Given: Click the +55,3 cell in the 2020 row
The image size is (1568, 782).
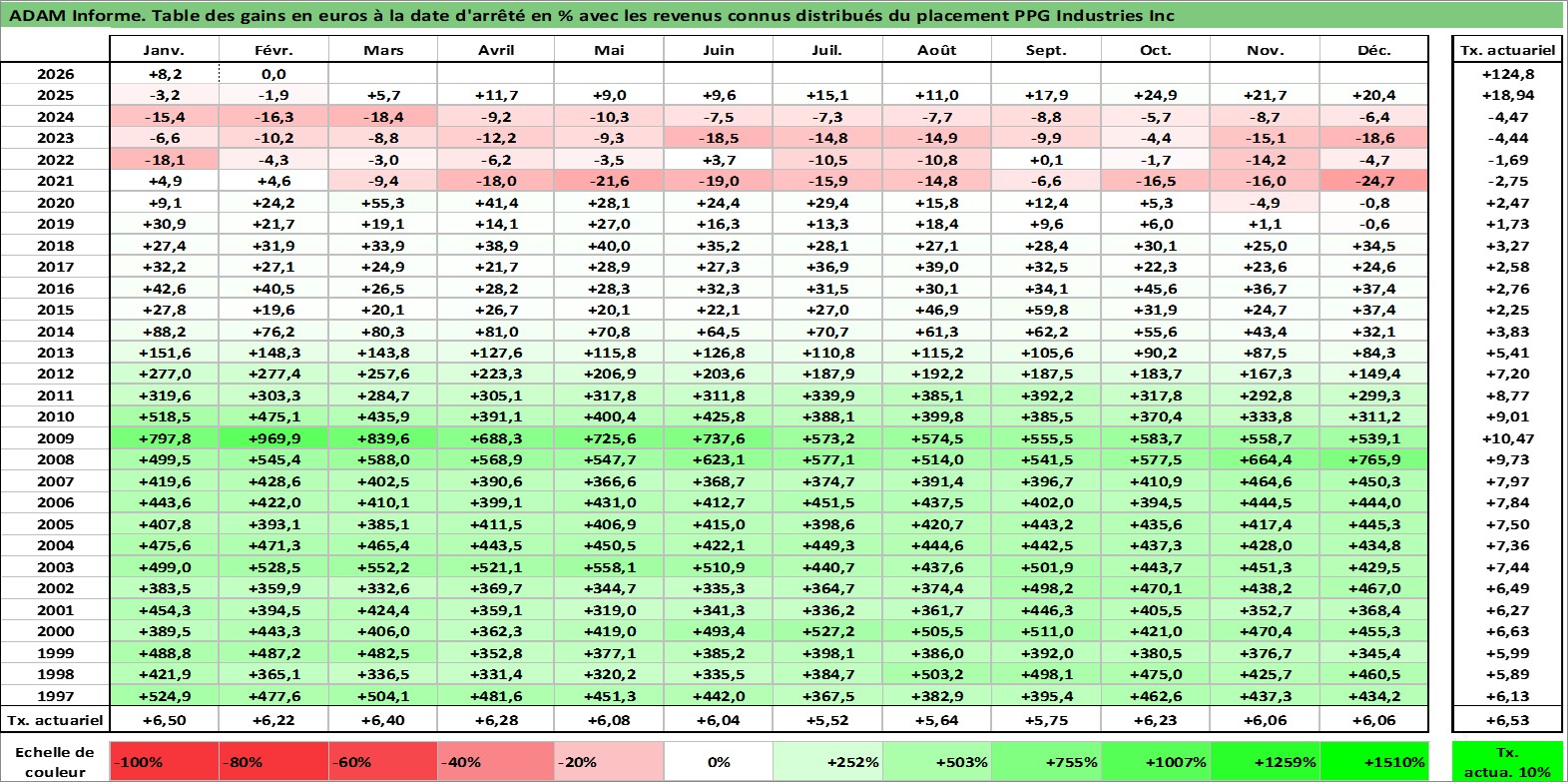Looking at the screenshot, I should (383, 203).
